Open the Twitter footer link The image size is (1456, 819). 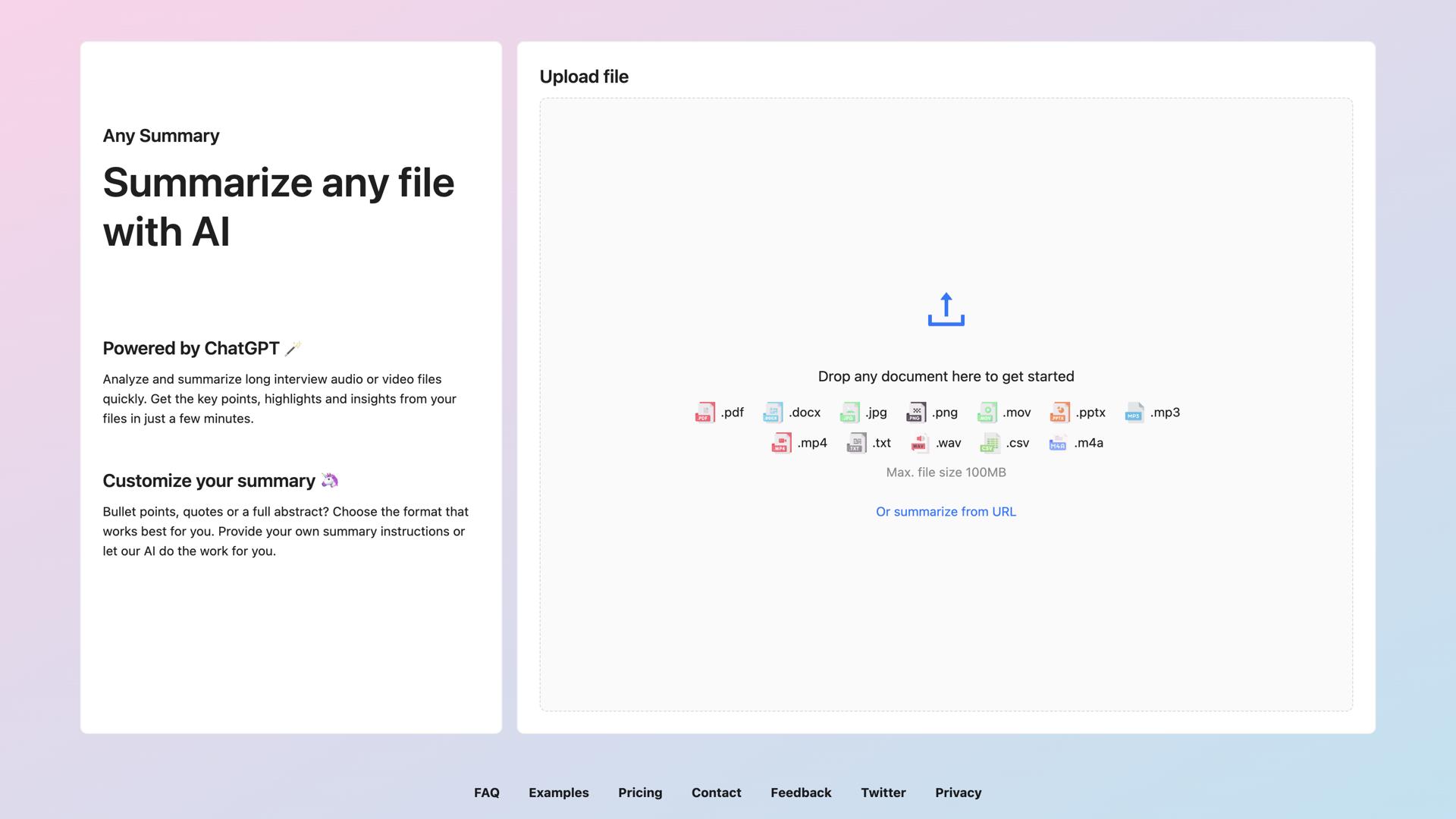(883, 792)
